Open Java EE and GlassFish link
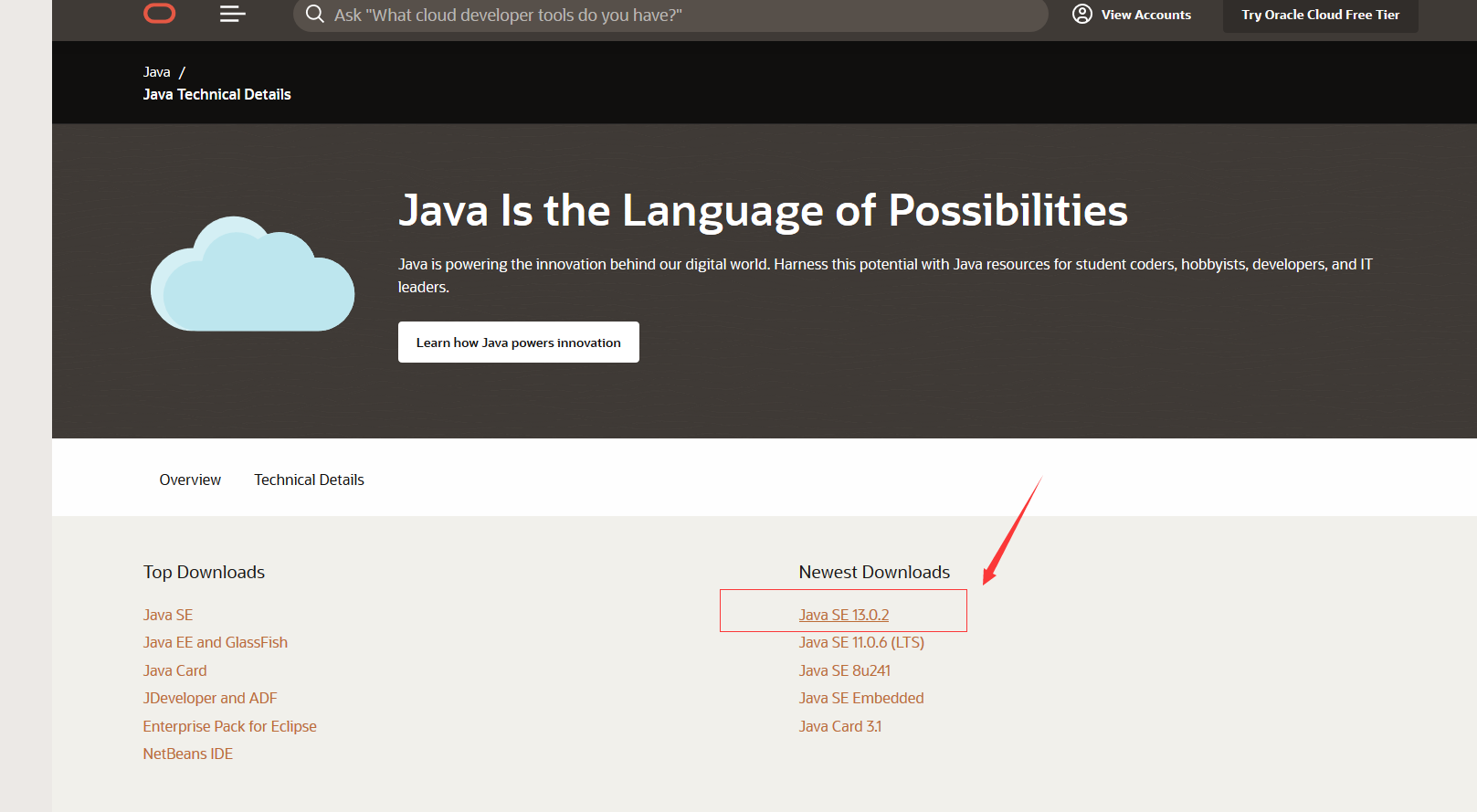Viewport: 1477px width, 812px height. pos(215,642)
